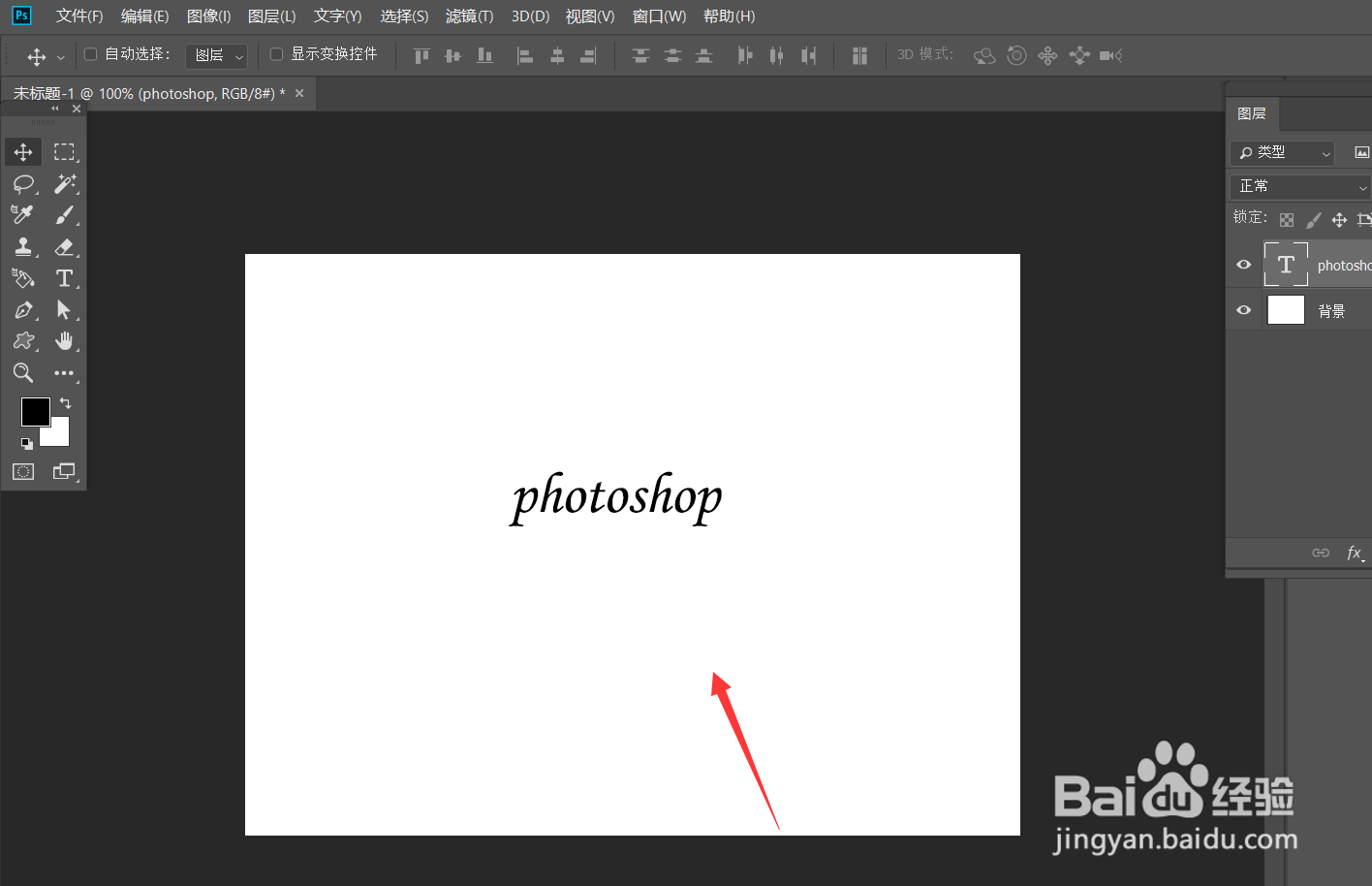Open the 编辑(E) menu
This screenshot has width=1372, height=886.
[144, 16]
